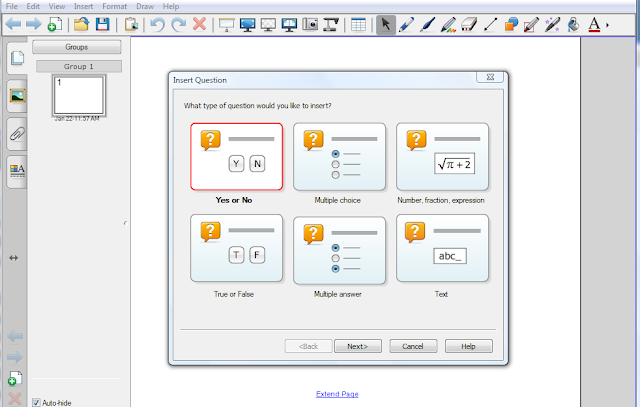Viewport: 640px width, 407px height.
Task: Select the Shape recognition pen
Action: (531, 24)
